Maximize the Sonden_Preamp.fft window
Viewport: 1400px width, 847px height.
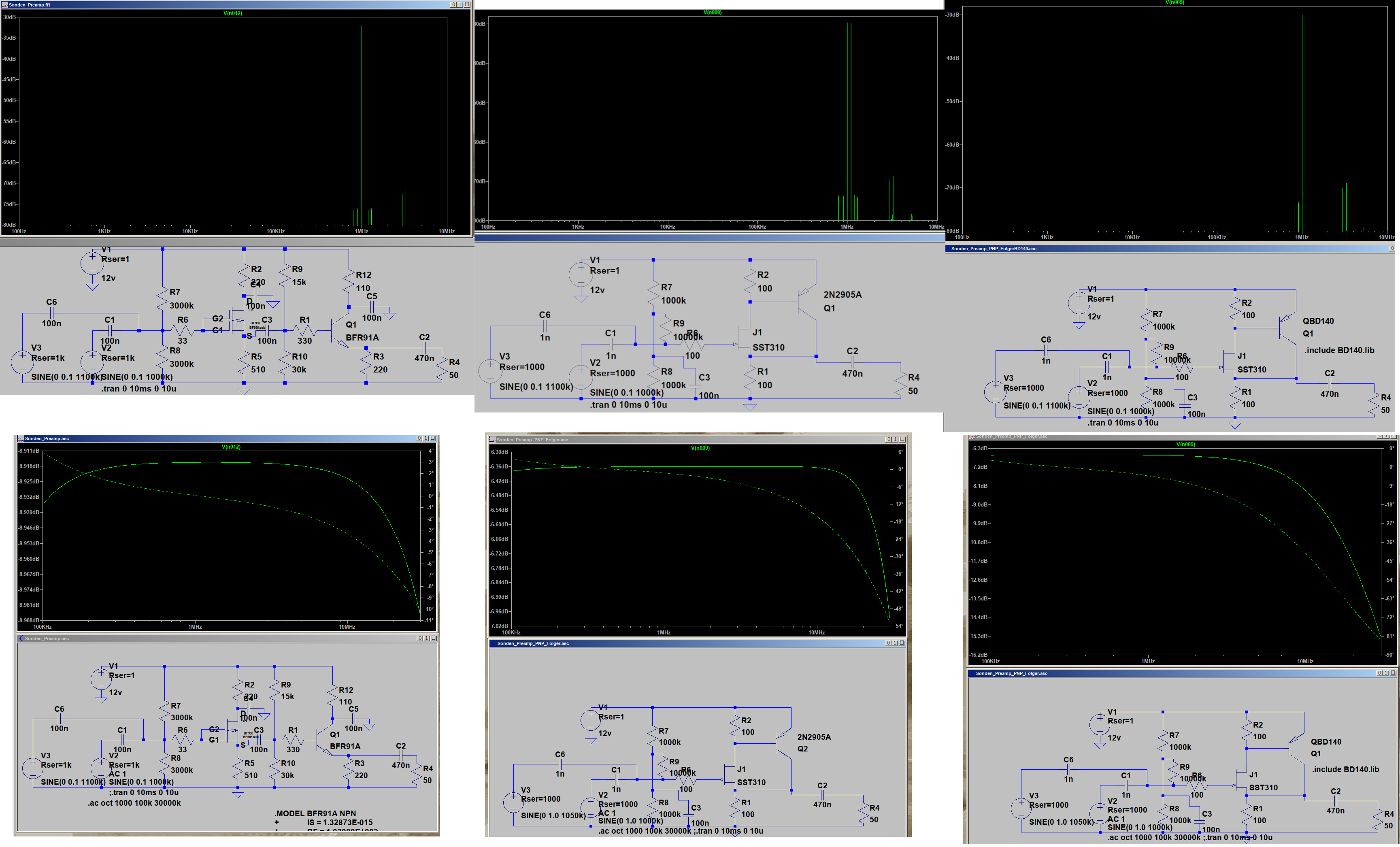(x=460, y=4)
